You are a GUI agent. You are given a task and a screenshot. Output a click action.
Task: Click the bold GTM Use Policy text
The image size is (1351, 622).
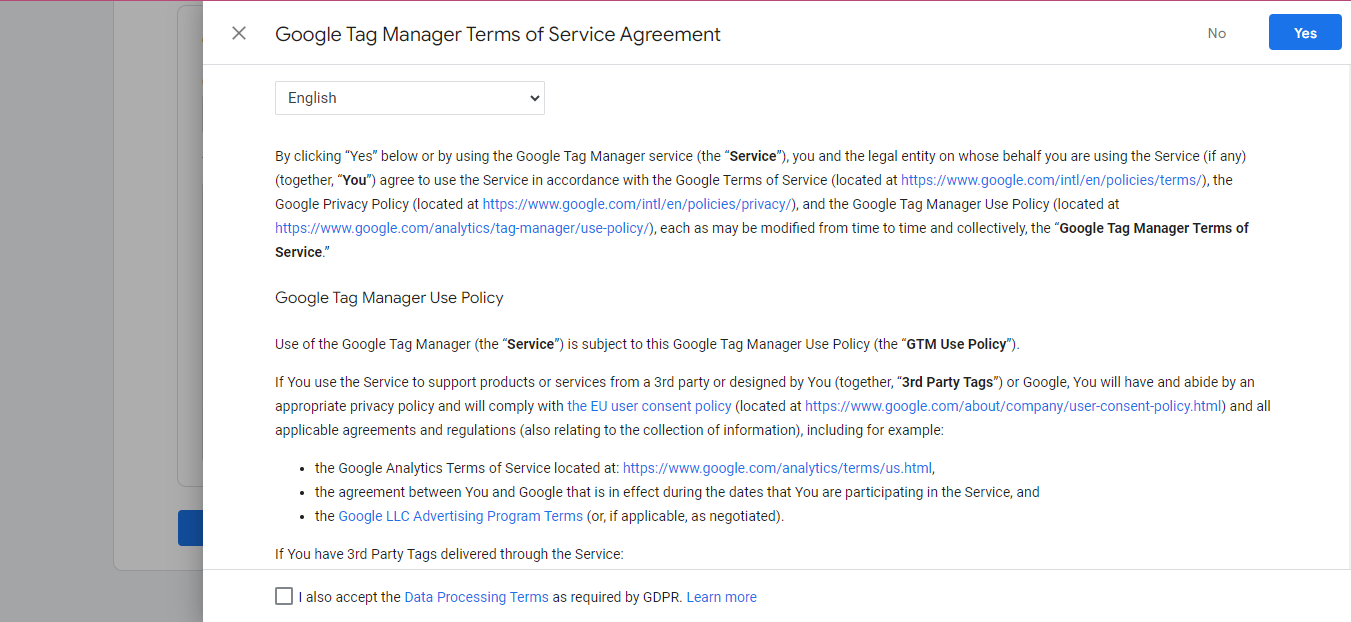pyautogui.click(x=956, y=344)
